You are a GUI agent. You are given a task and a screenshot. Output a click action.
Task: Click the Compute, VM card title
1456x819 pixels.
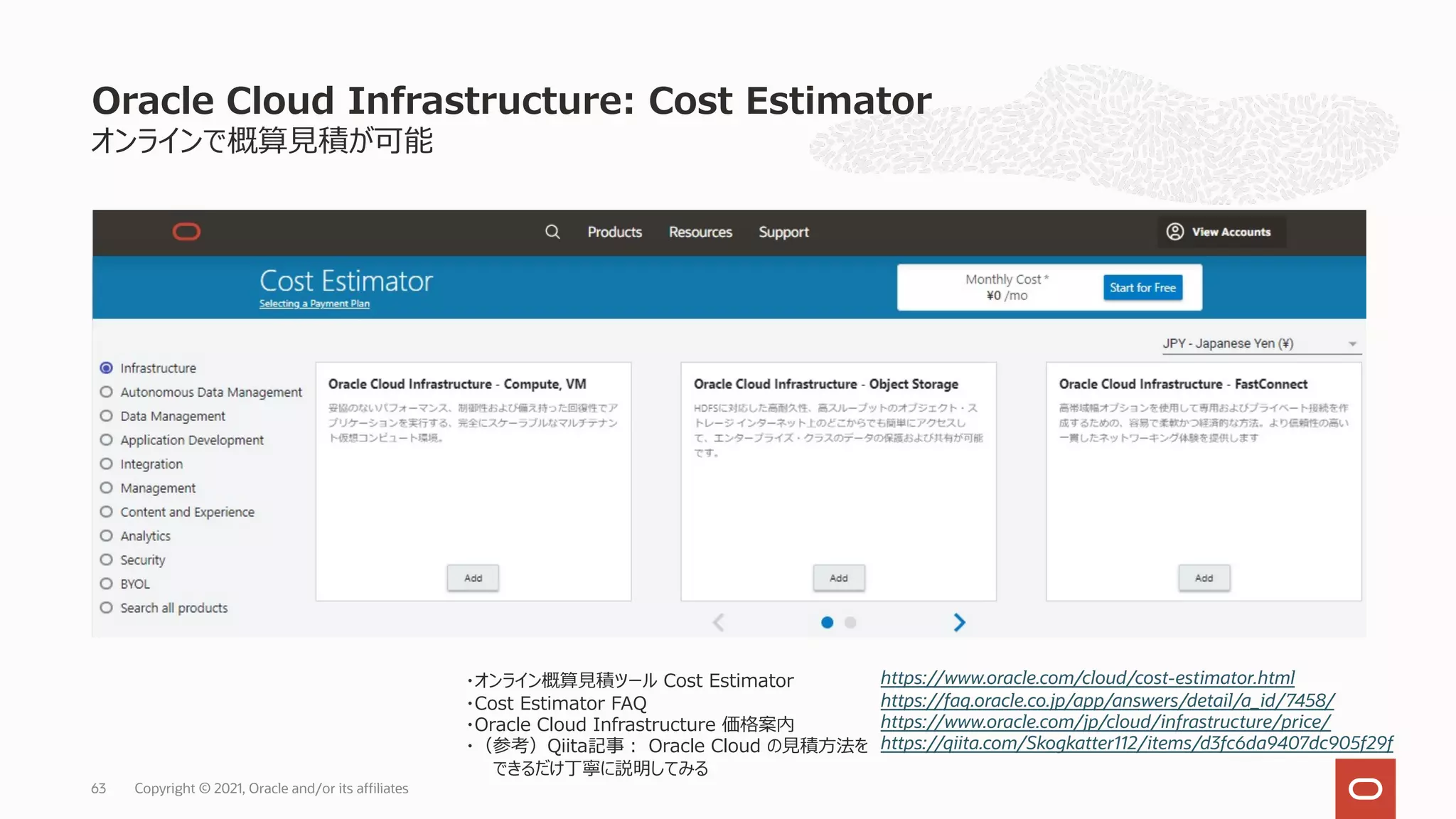[457, 384]
